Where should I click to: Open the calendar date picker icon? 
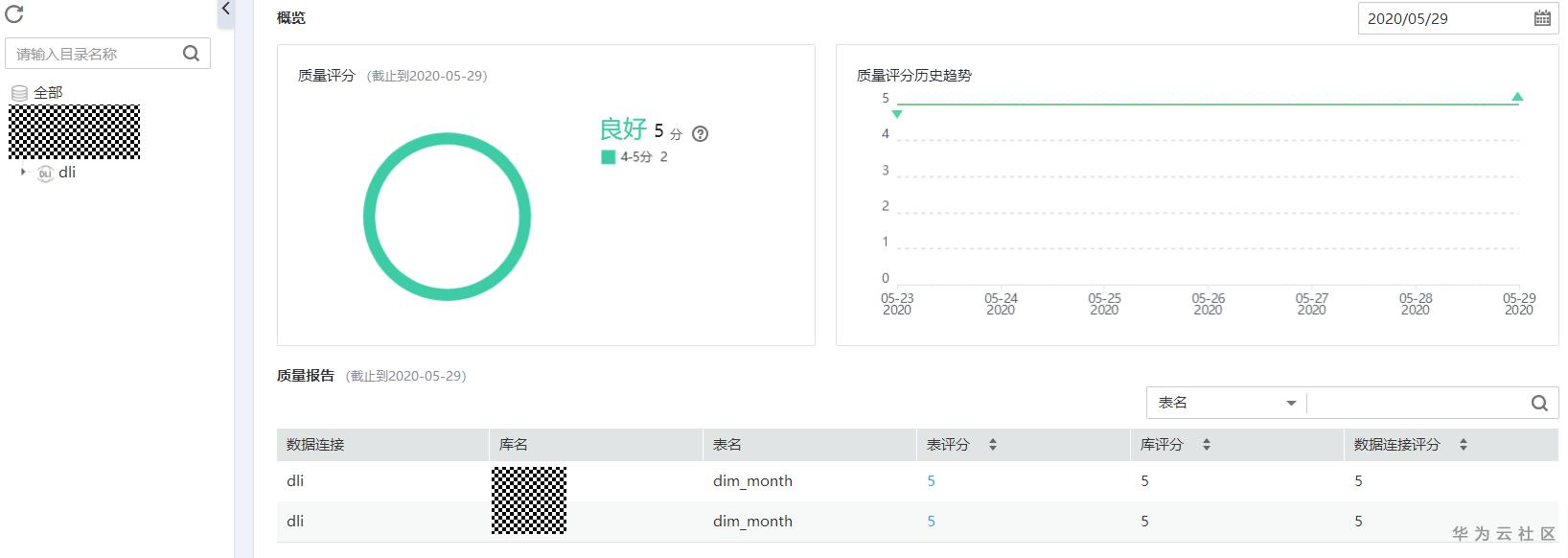coord(1542,18)
